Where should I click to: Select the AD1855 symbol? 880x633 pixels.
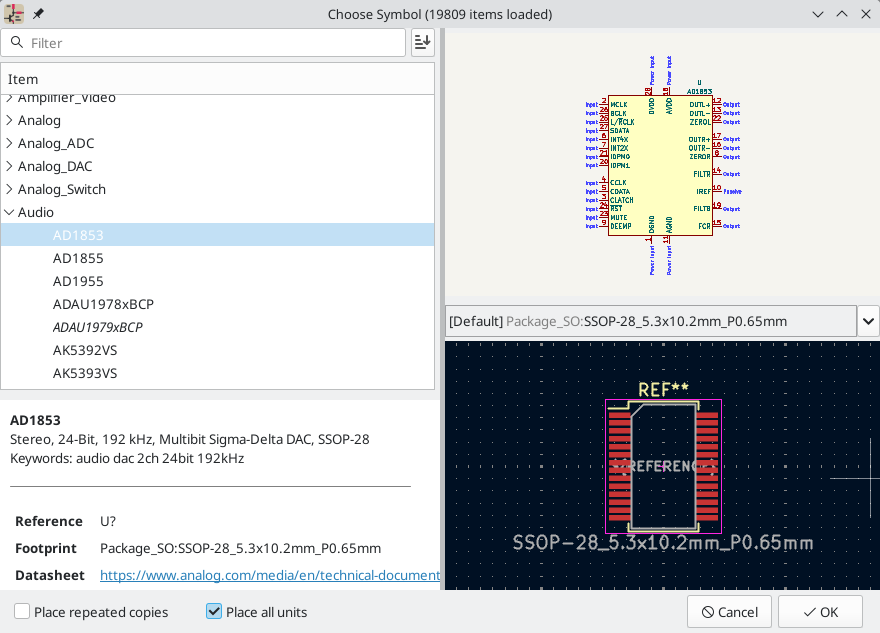click(78, 258)
